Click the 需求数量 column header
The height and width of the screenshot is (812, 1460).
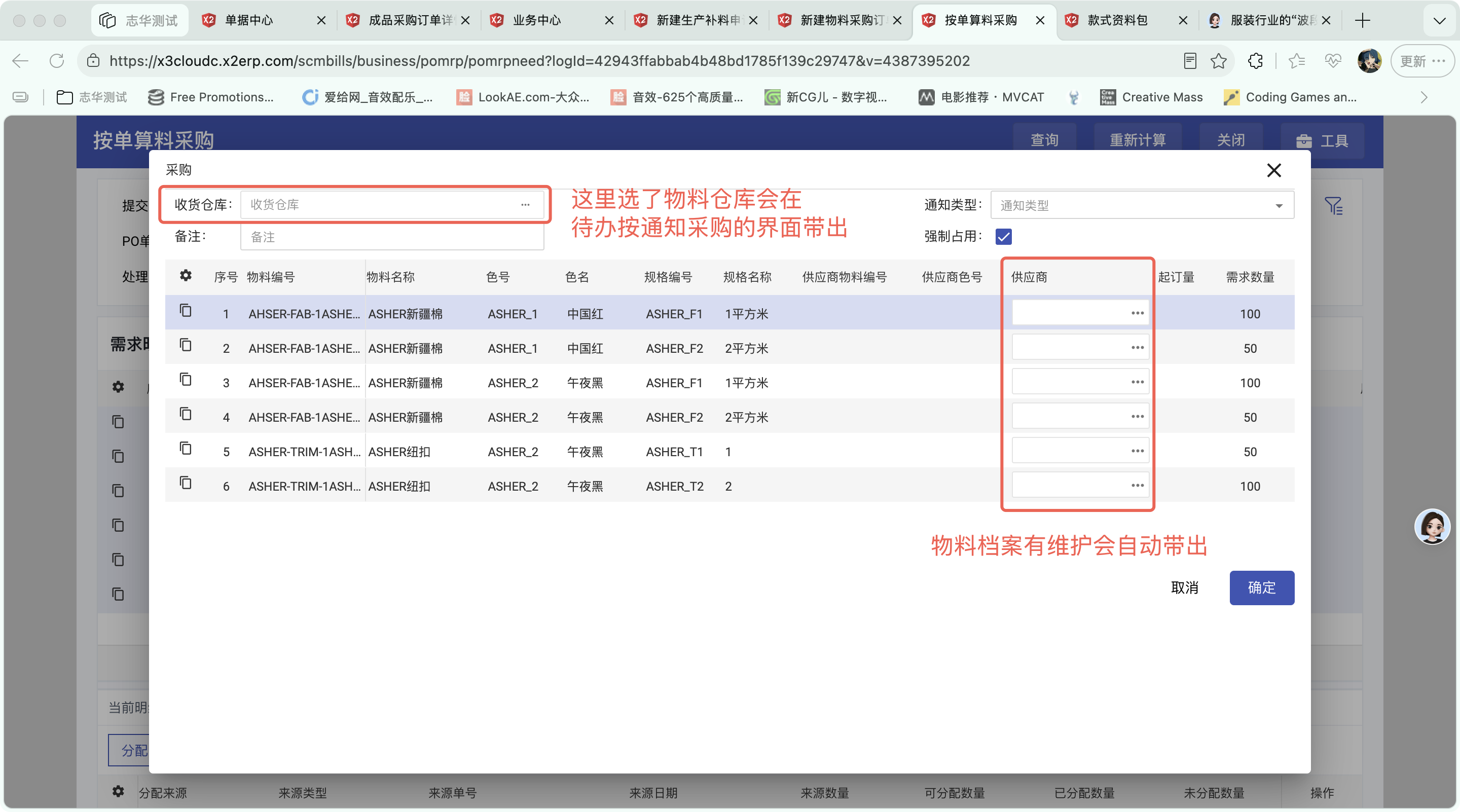(x=1250, y=277)
